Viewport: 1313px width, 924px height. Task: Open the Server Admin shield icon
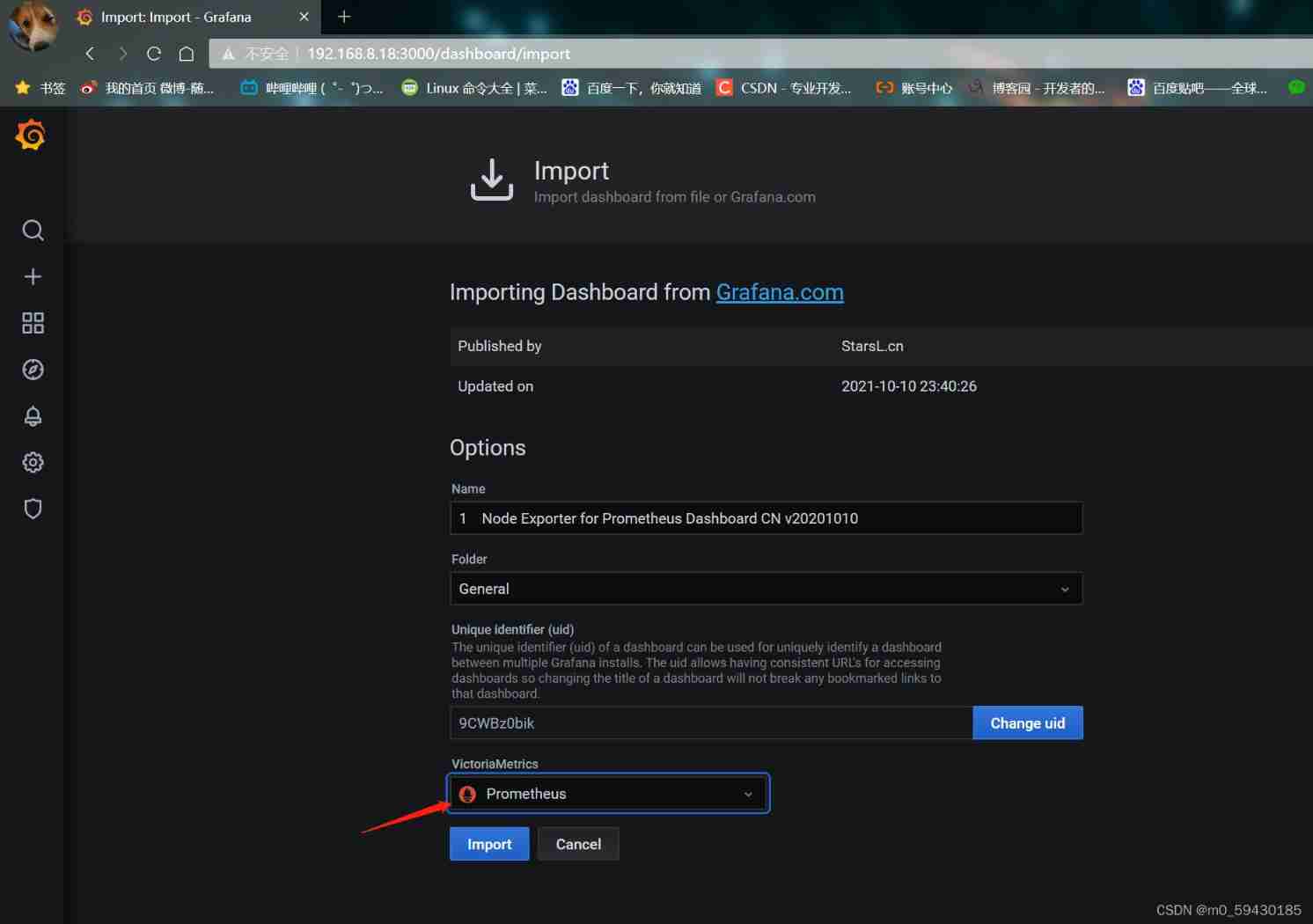coord(33,509)
